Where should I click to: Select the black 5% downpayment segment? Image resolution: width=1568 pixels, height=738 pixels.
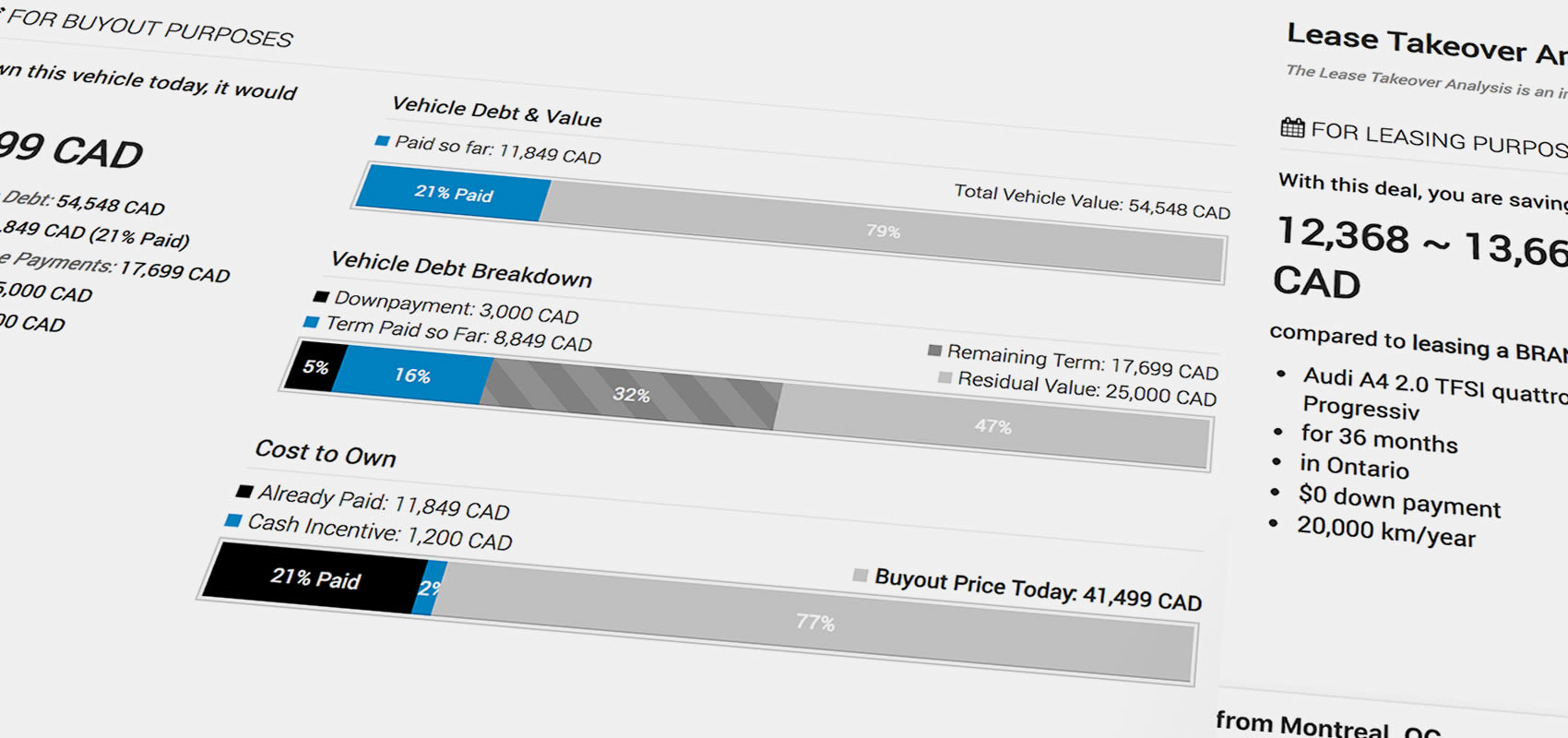pos(315,366)
